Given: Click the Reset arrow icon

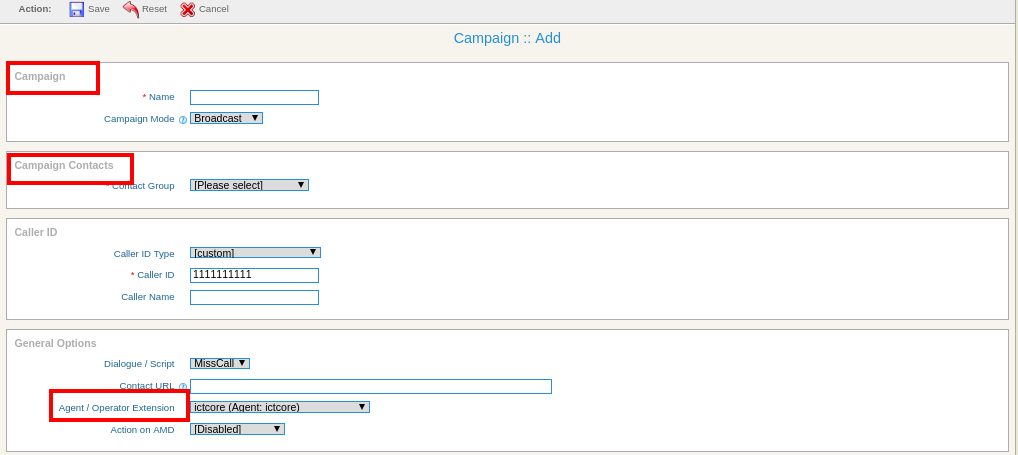Looking at the screenshot, I should point(131,9).
